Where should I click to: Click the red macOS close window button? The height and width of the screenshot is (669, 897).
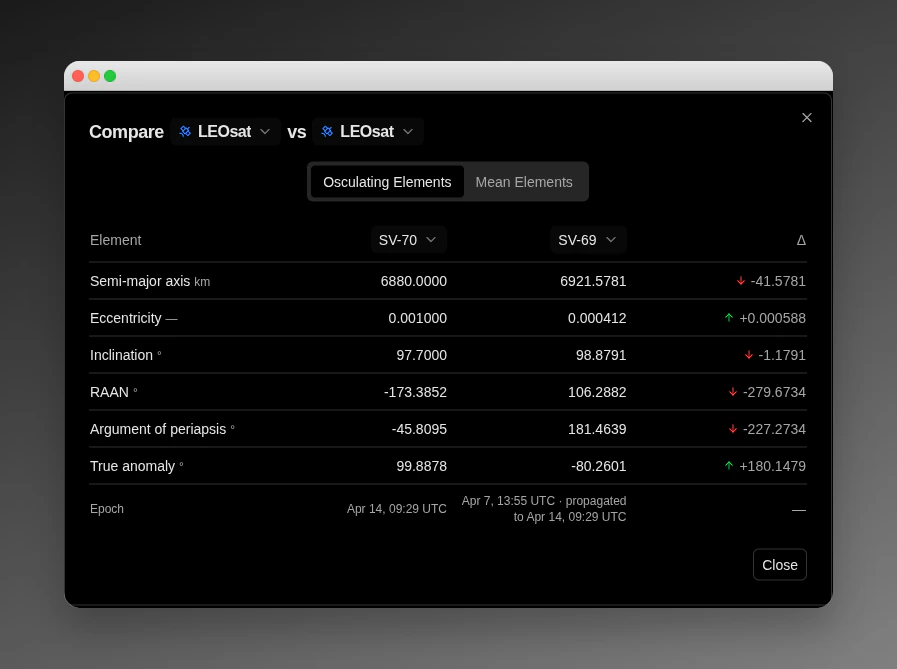(78, 76)
